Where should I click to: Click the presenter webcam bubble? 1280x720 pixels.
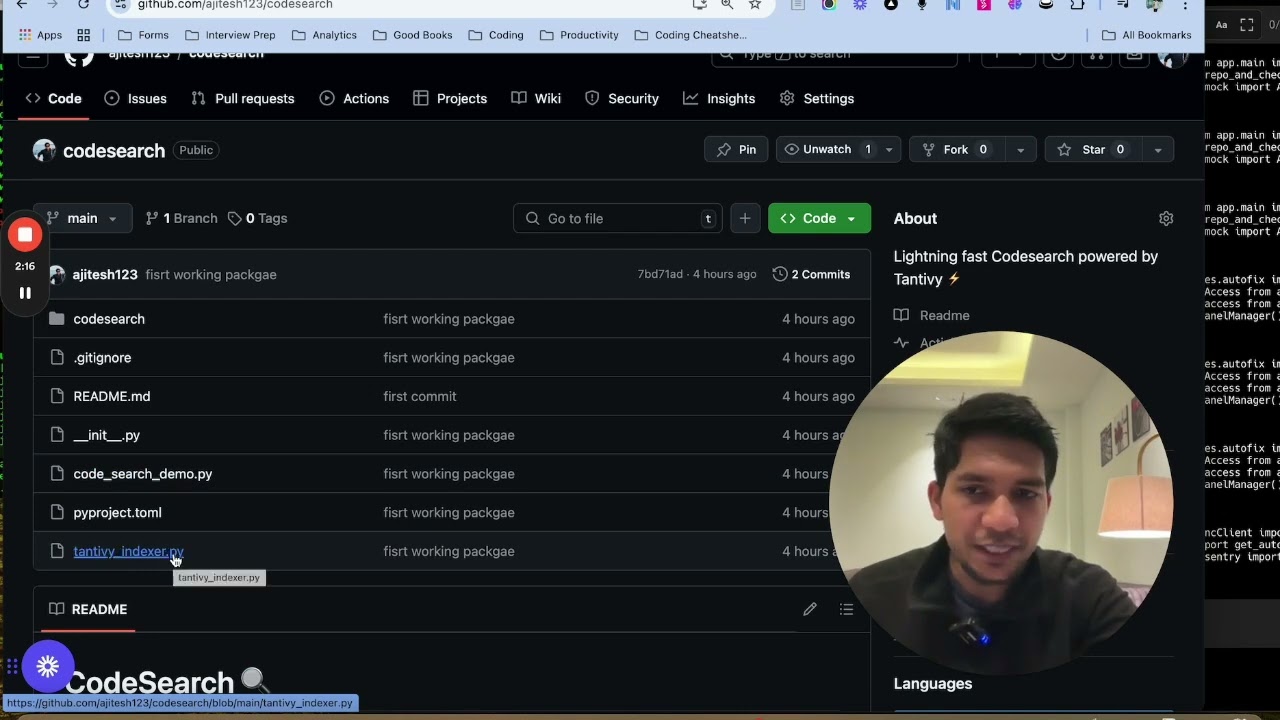click(1001, 502)
